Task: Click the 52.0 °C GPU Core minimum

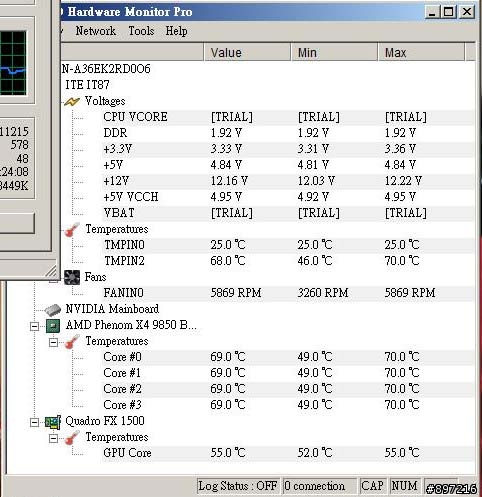Action: click(x=315, y=453)
